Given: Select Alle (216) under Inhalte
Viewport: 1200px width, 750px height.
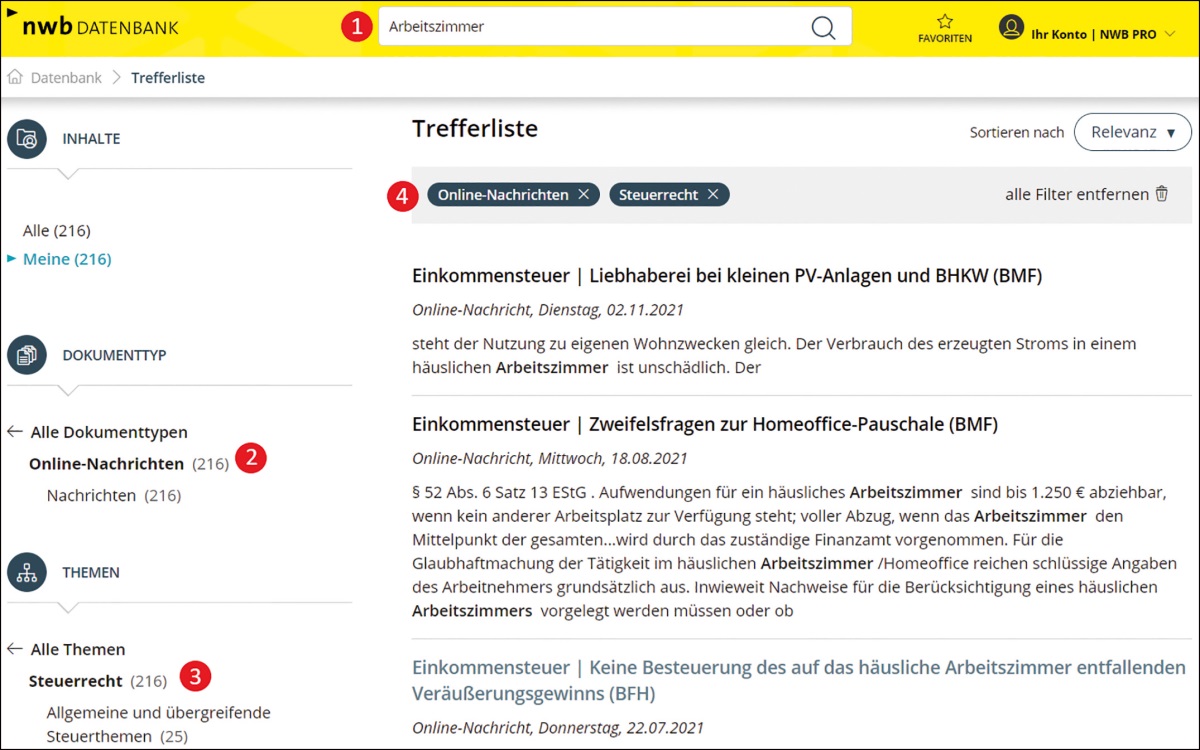Looking at the screenshot, I should (56, 231).
